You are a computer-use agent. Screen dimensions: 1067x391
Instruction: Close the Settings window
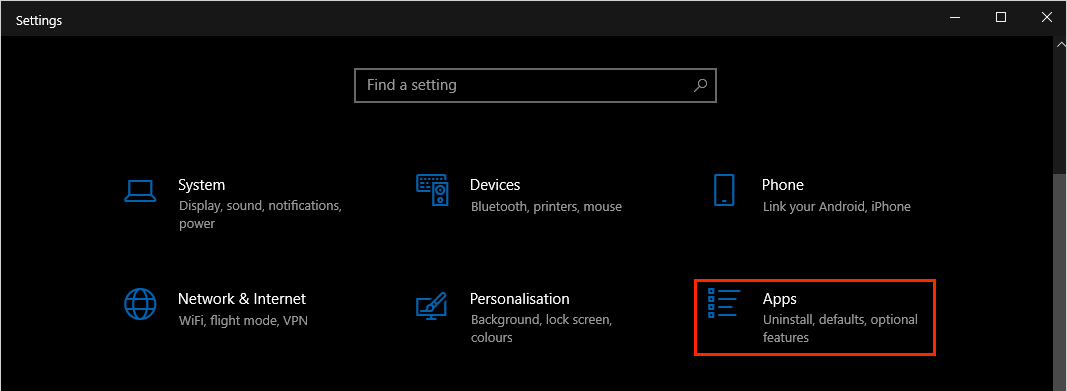1046,18
